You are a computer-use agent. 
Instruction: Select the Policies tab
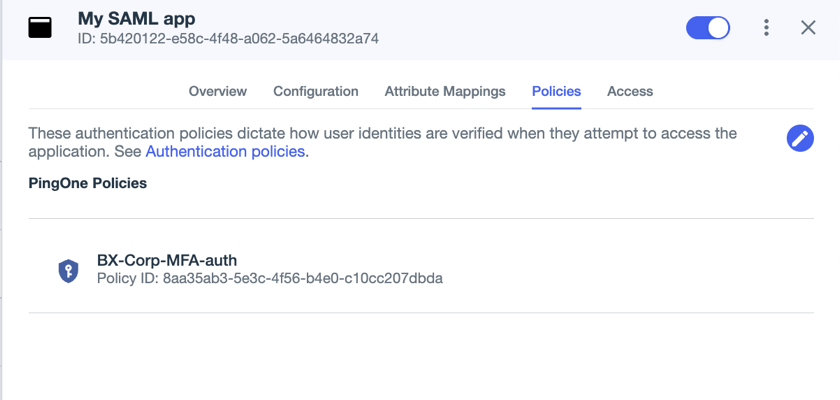tap(556, 91)
